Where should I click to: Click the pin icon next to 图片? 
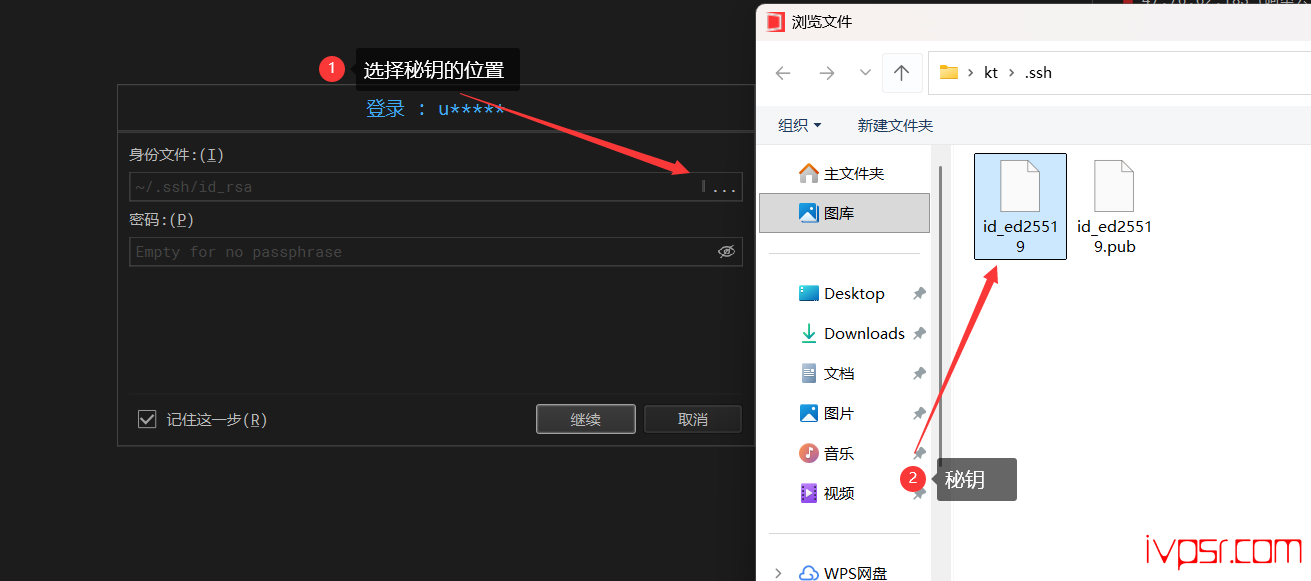[x=919, y=413]
